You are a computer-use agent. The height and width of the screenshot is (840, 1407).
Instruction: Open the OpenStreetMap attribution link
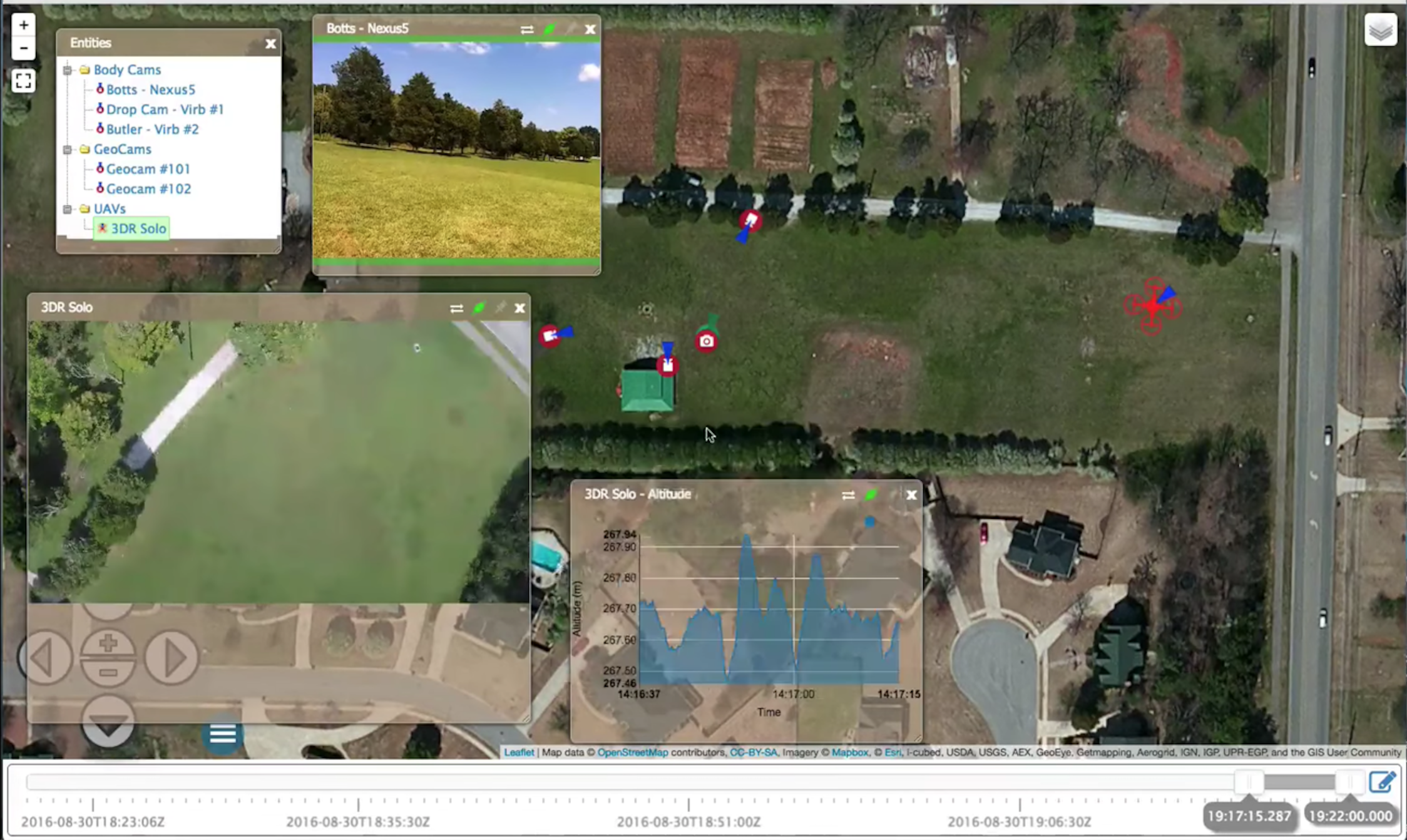coord(632,752)
